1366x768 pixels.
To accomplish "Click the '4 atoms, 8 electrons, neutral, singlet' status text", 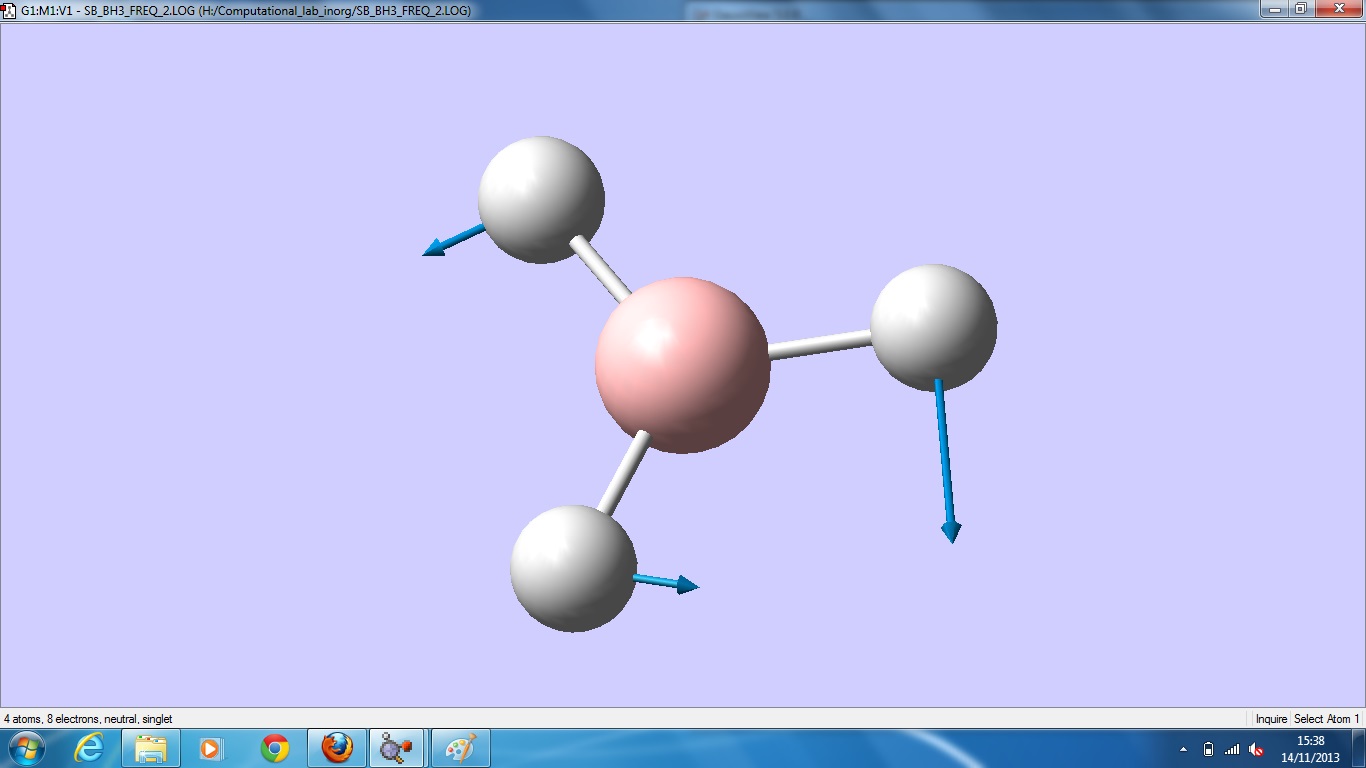I will pyautogui.click(x=88, y=719).
